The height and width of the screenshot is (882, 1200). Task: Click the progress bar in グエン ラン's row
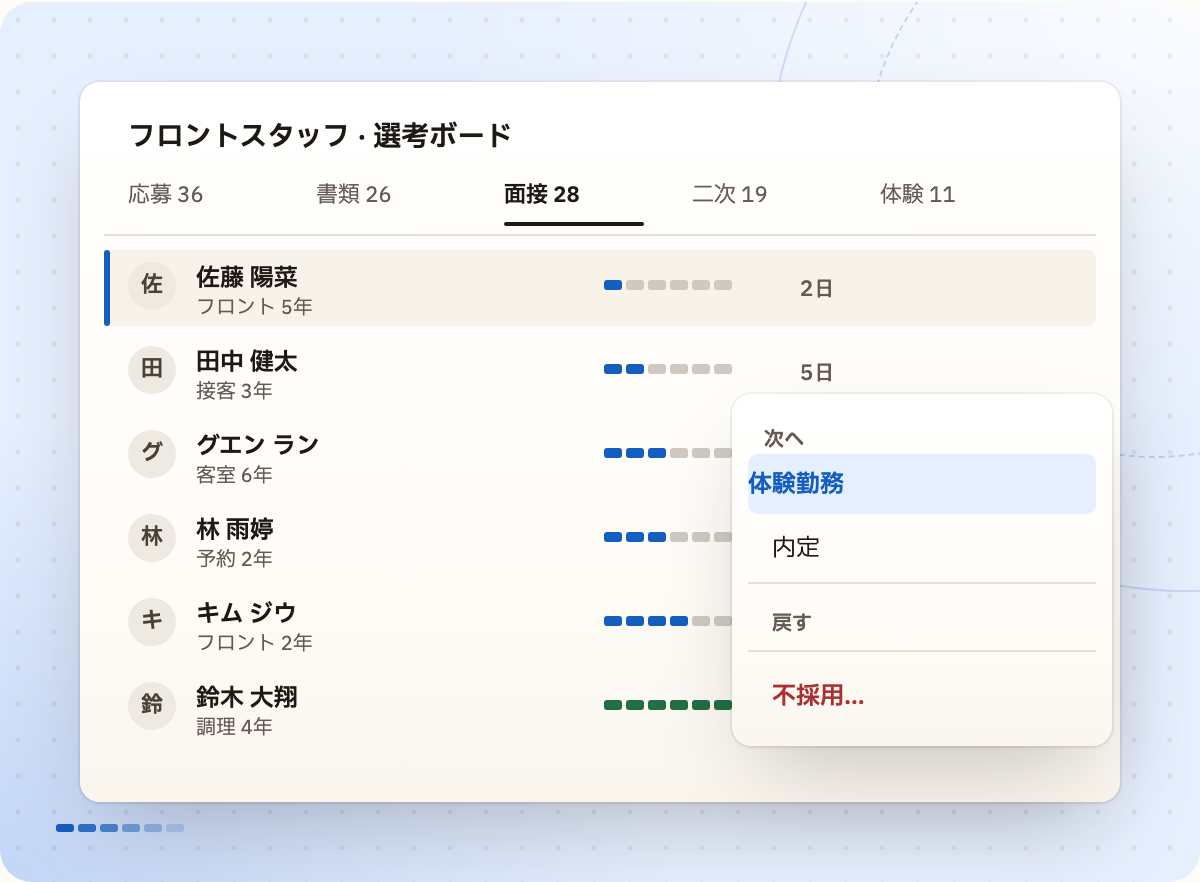point(668,453)
